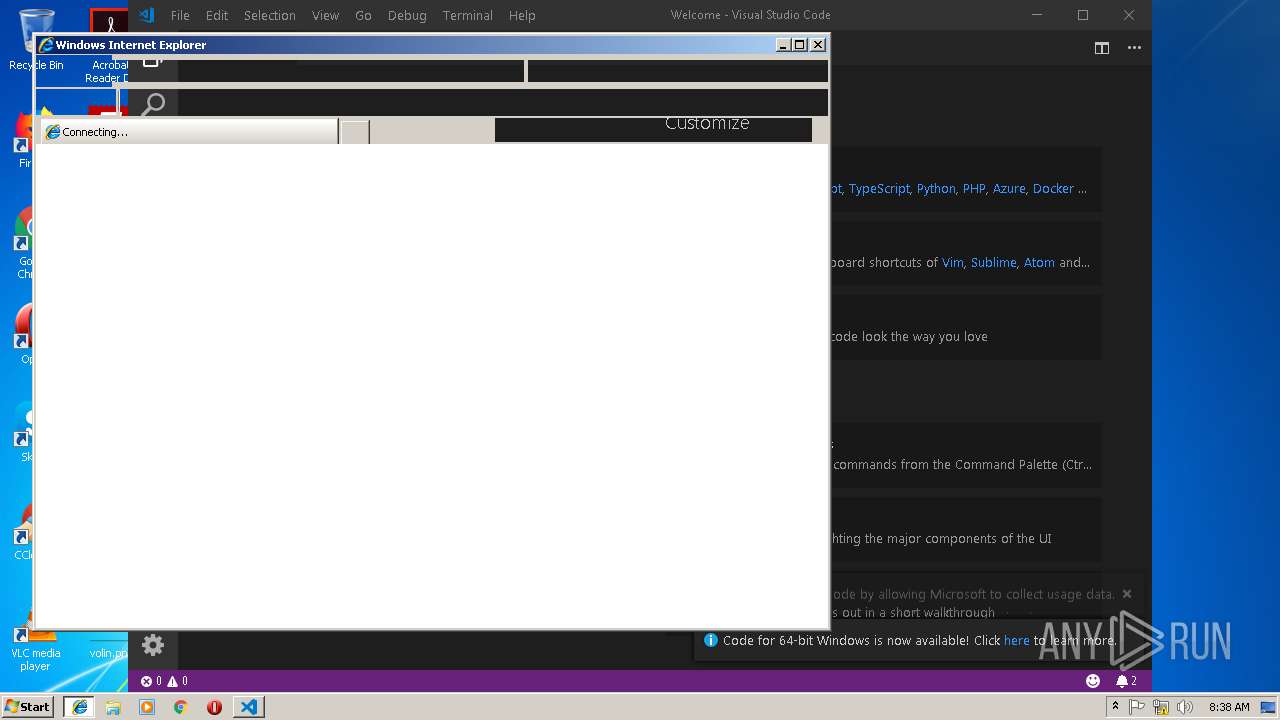This screenshot has width=1280, height=720.
Task: Minimize the Windows Internet Explorer window
Action: pyautogui.click(x=784, y=44)
